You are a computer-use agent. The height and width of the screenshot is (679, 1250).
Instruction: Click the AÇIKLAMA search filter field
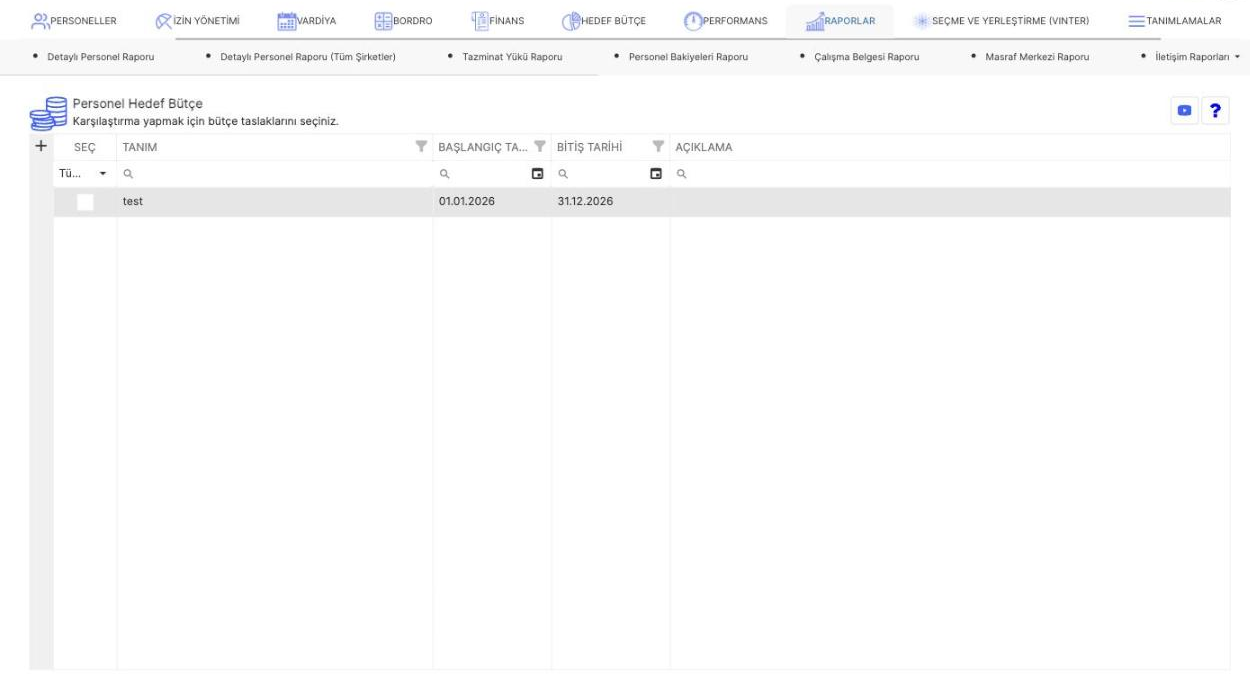pyautogui.click(x=950, y=174)
